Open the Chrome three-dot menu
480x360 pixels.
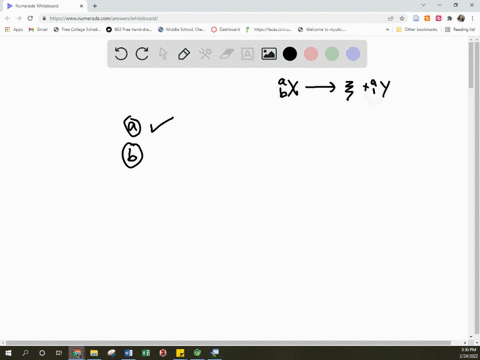472,18
